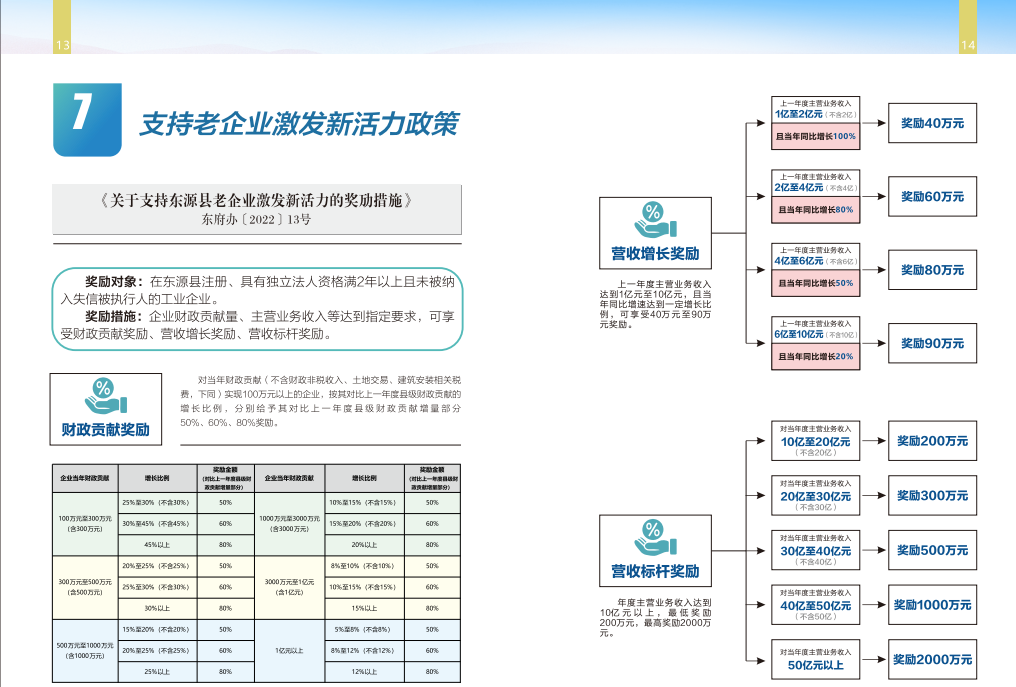This screenshot has width=1016, height=687.
Task: Click the 奖励90万元 reward box
Action: (x=932, y=343)
